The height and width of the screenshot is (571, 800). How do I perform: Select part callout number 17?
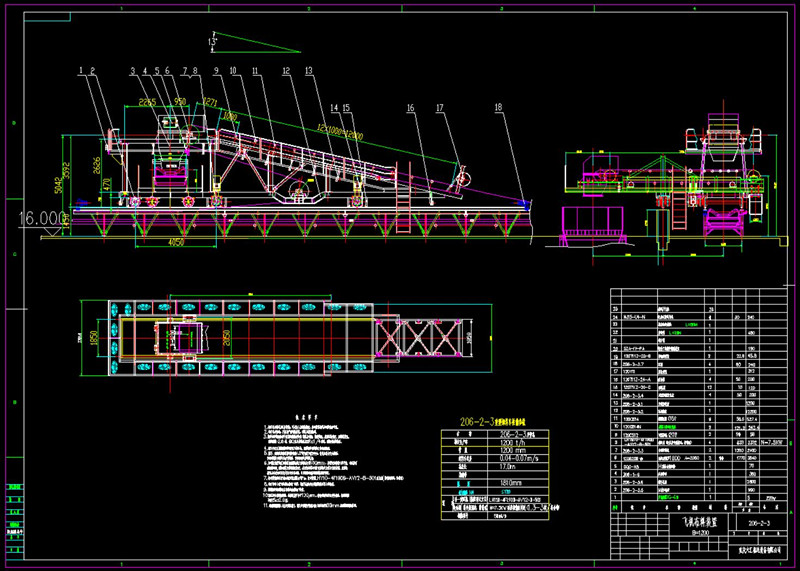[438, 106]
